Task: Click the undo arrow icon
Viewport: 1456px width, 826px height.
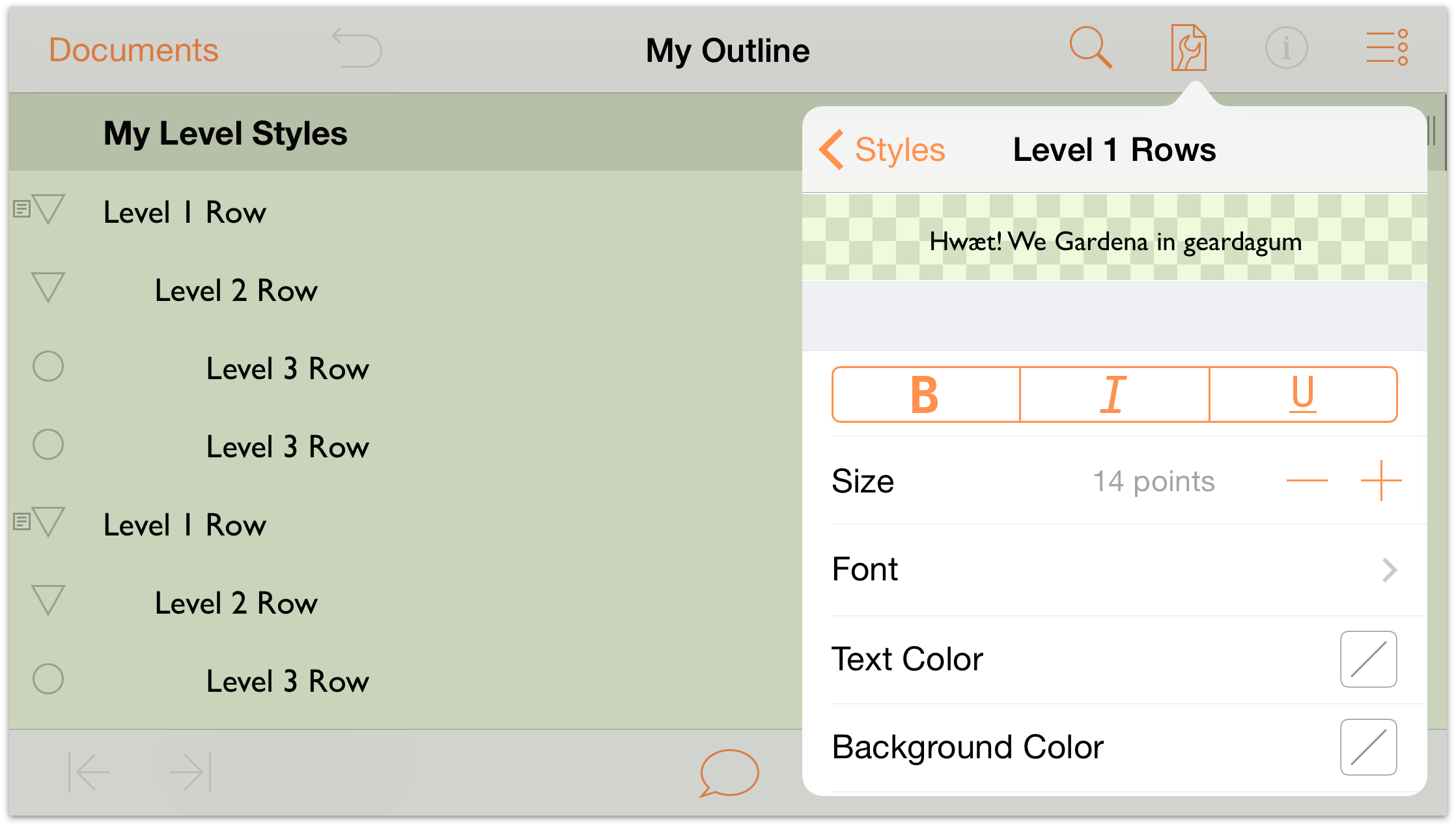Action: [x=357, y=48]
